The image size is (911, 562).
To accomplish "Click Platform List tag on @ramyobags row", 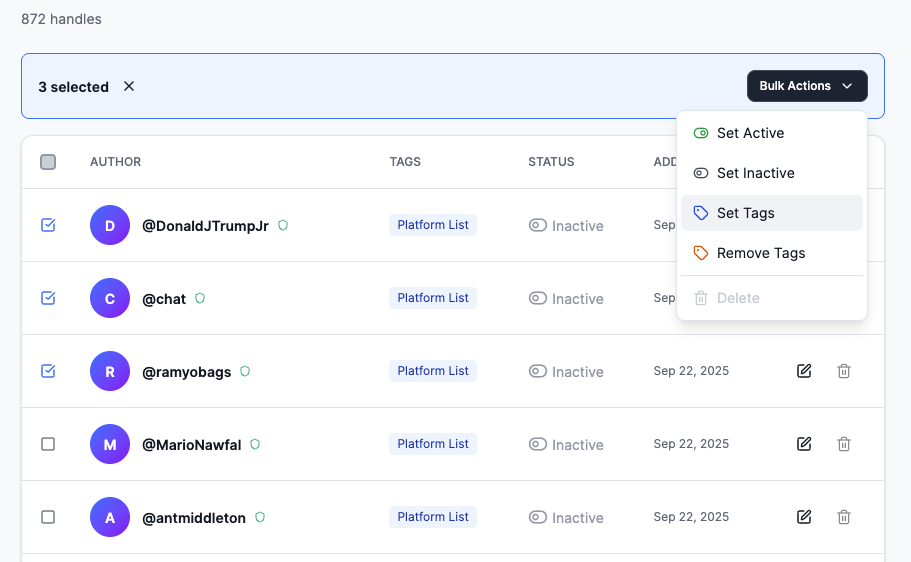I will [x=433, y=371].
